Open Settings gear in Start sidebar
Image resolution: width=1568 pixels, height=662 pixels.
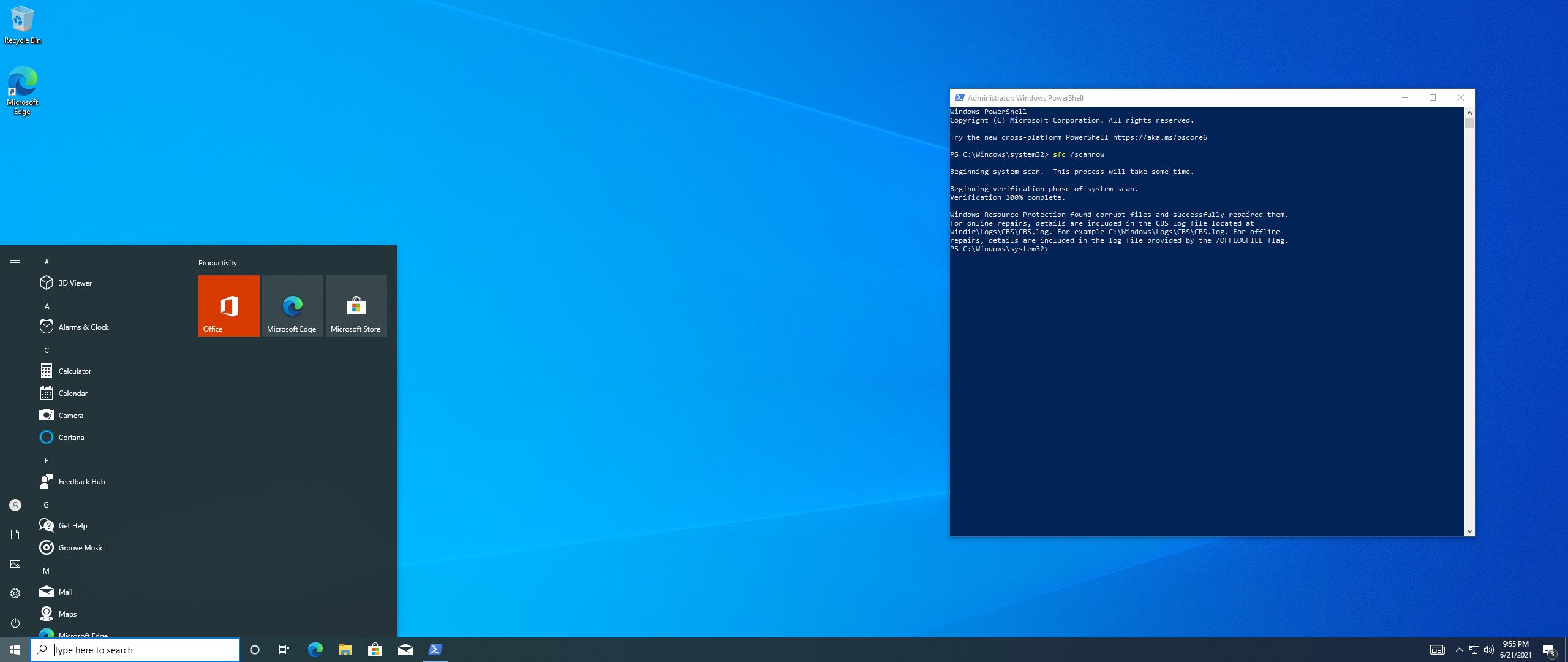click(x=15, y=593)
